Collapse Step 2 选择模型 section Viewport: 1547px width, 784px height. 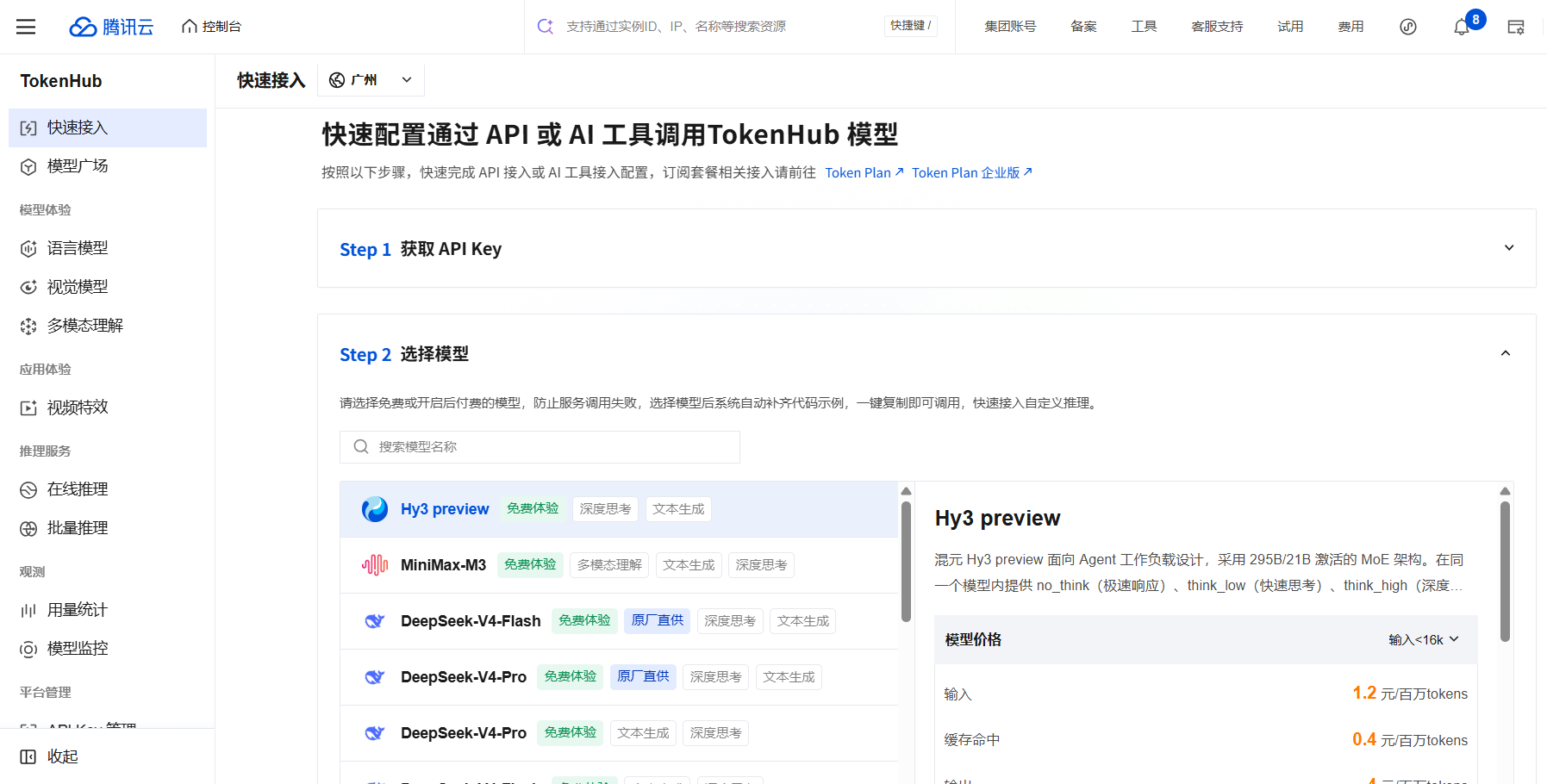[1506, 353]
